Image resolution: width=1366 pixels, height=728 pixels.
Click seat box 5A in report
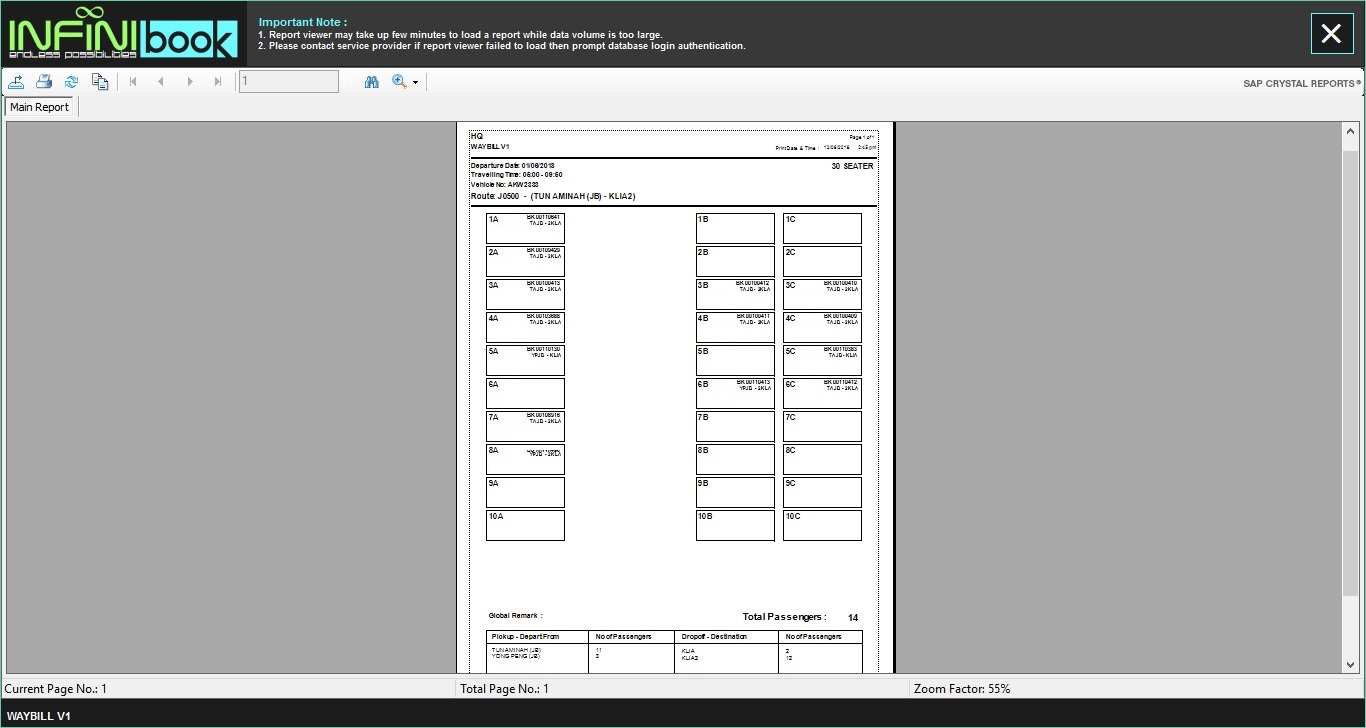click(525, 360)
